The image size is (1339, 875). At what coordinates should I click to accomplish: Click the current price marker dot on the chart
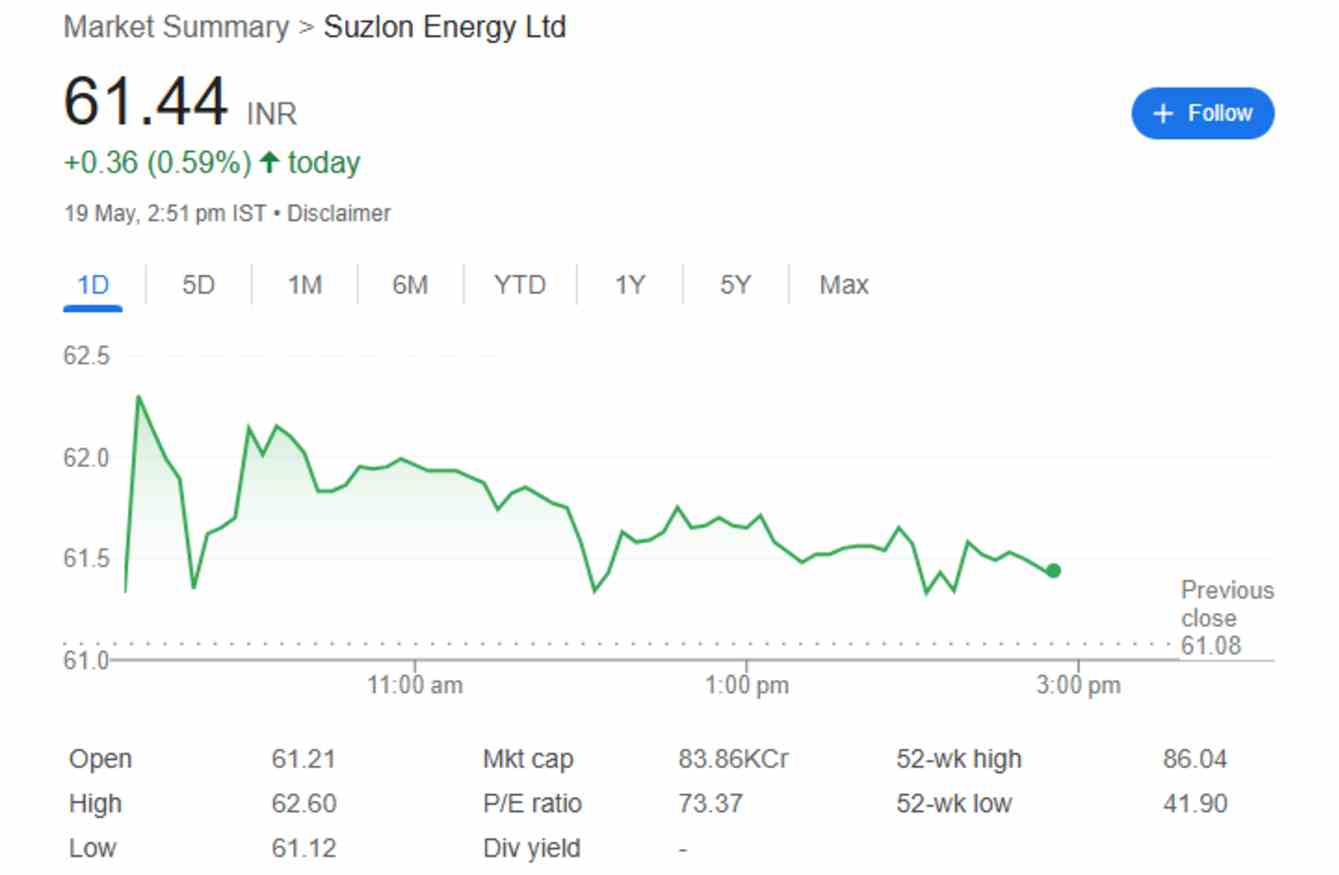(1052, 570)
